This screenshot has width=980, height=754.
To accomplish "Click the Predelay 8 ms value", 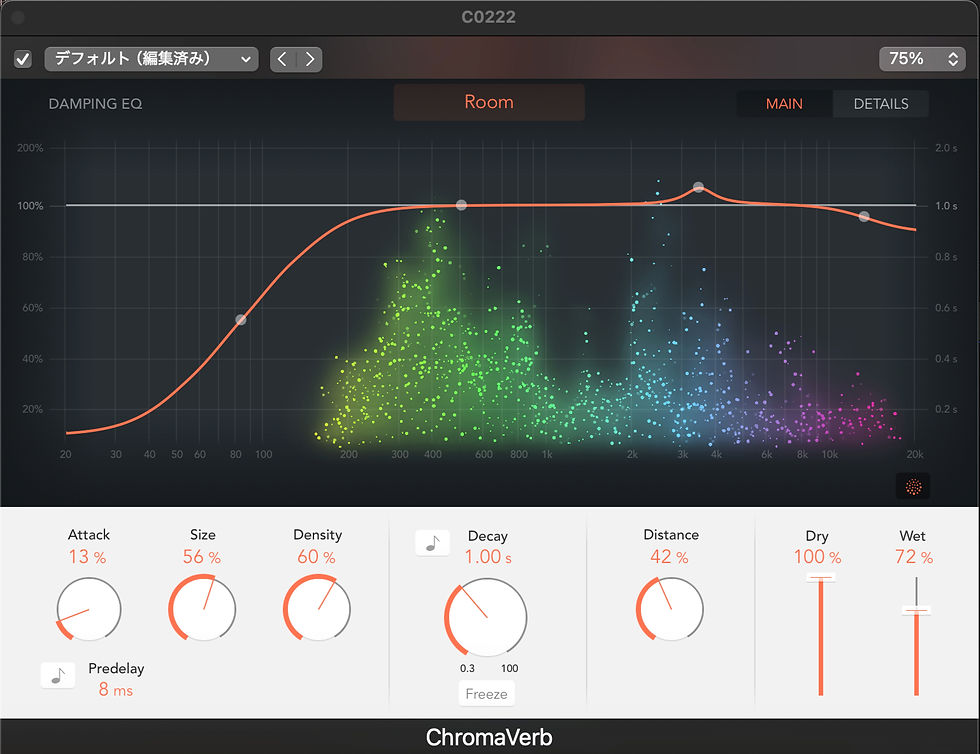I will pyautogui.click(x=116, y=690).
